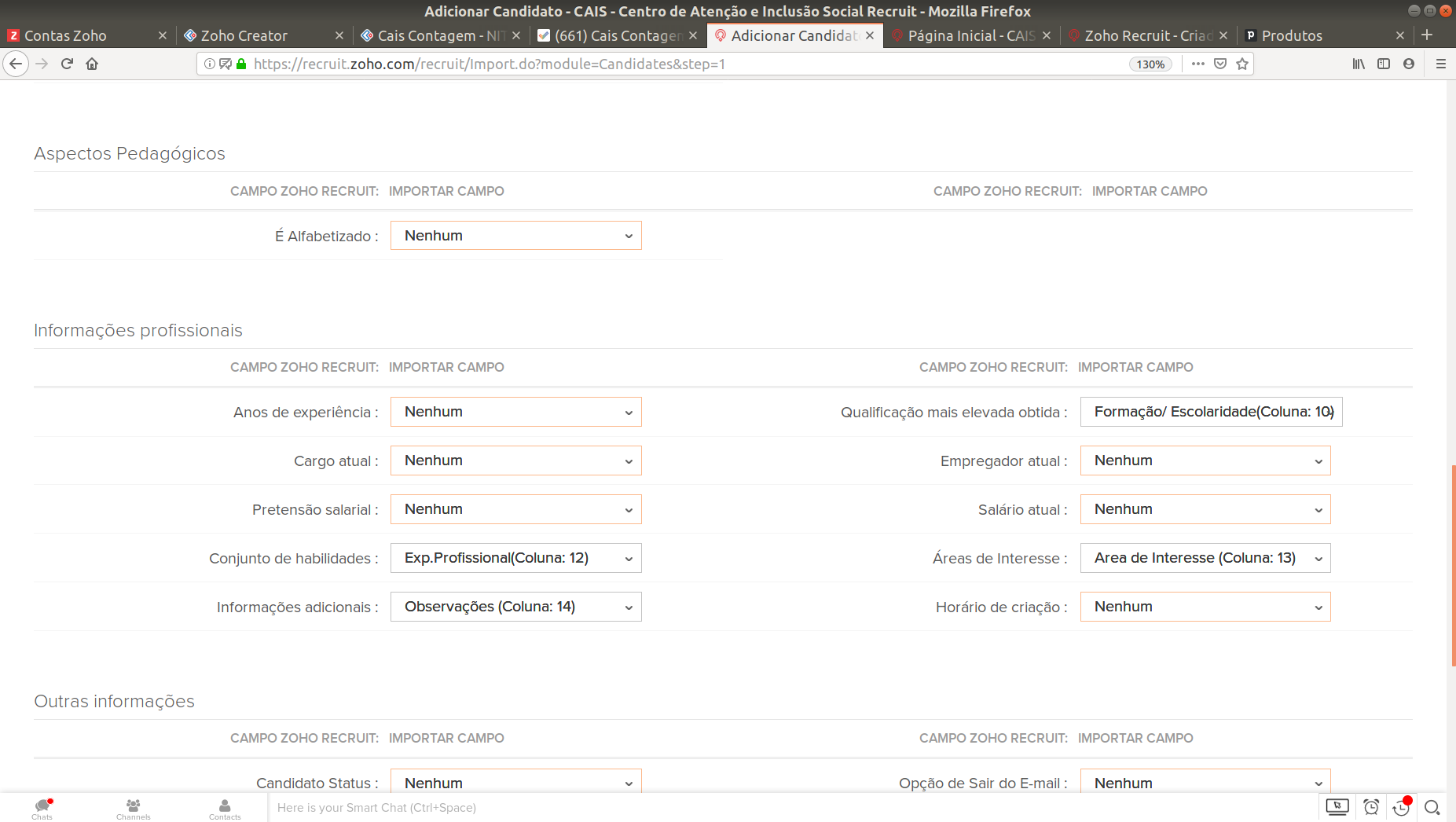This screenshot has width=1456, height=822.
Task: Bookmark this page with the star
Action: pos(1242,64)
